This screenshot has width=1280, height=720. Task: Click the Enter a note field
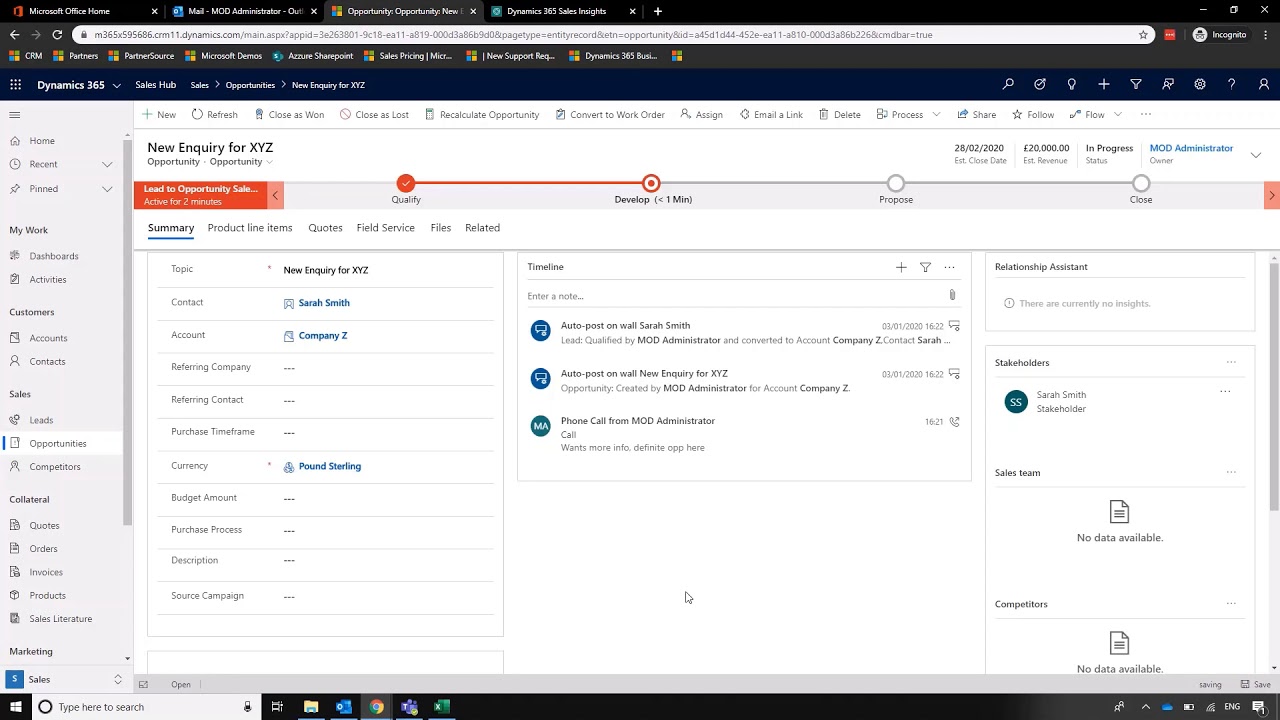pyautogui.click(x=735, y=296)
